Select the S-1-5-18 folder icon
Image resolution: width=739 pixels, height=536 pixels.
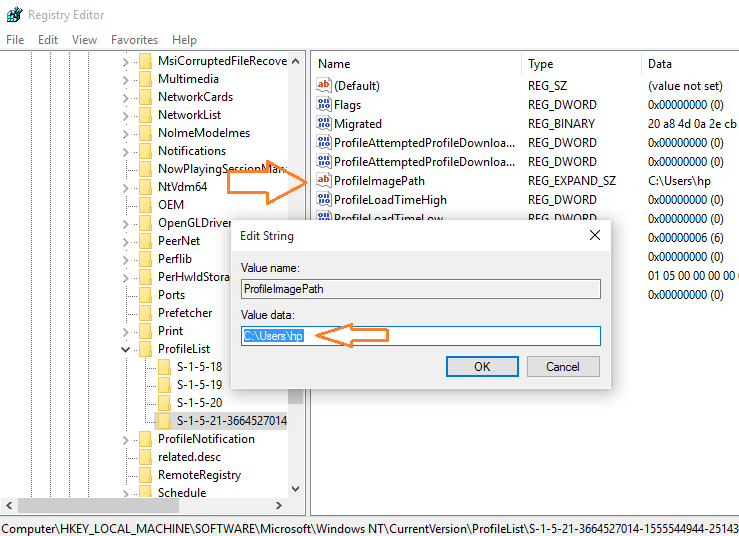pos(164,366)
